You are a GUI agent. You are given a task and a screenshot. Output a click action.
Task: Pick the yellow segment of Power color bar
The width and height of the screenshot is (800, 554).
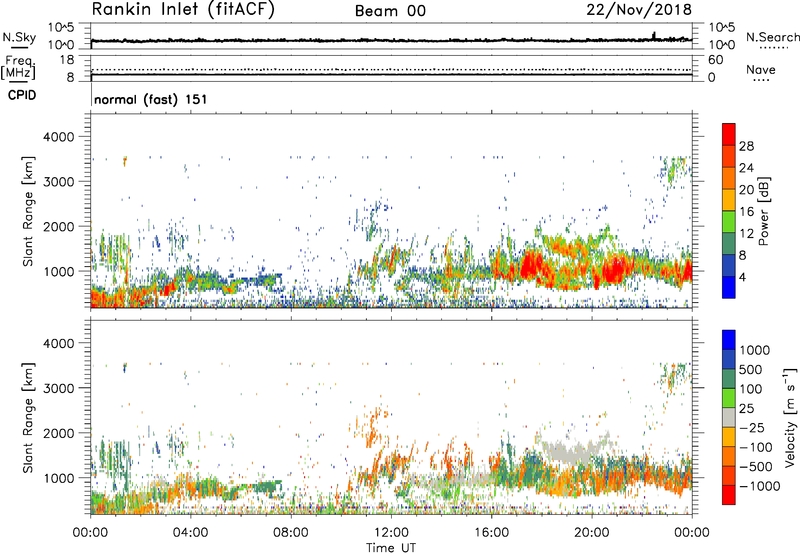pyautogui.click(x=729, y=200)
